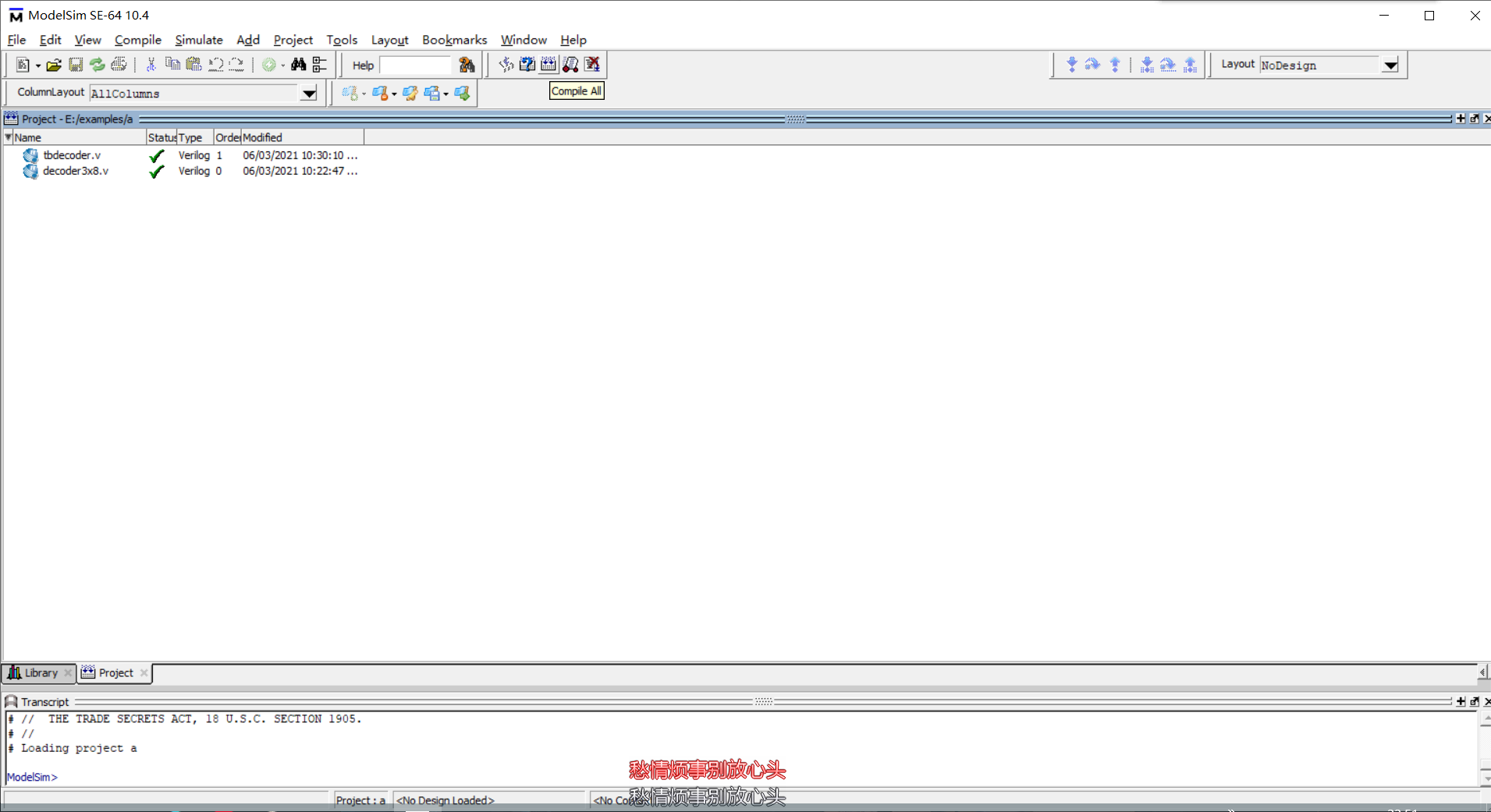Viewport: 1491px width, 812px height.
Task: Sort by the Type column header
Action: click(195, 137)
